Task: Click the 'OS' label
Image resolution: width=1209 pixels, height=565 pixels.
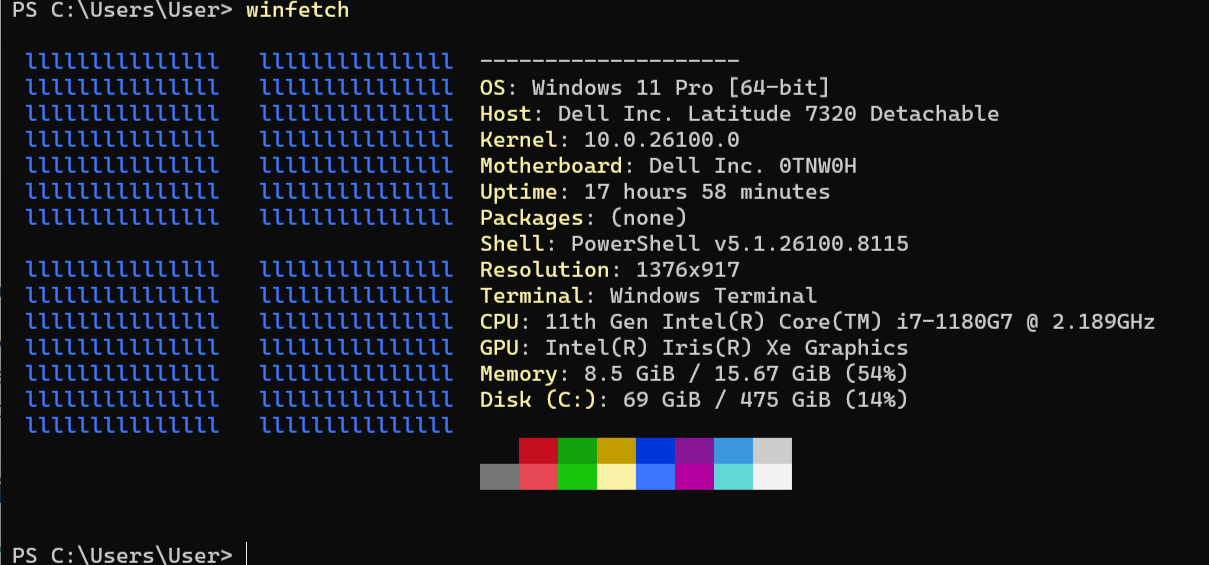Action: (x=493, y=88)
